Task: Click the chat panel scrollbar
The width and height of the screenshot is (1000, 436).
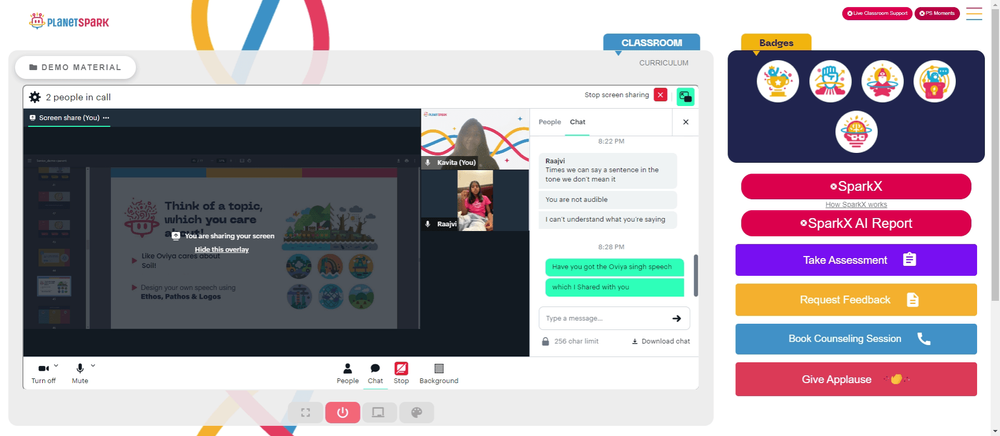Action: pyautogui.click(x=696, y=275)
